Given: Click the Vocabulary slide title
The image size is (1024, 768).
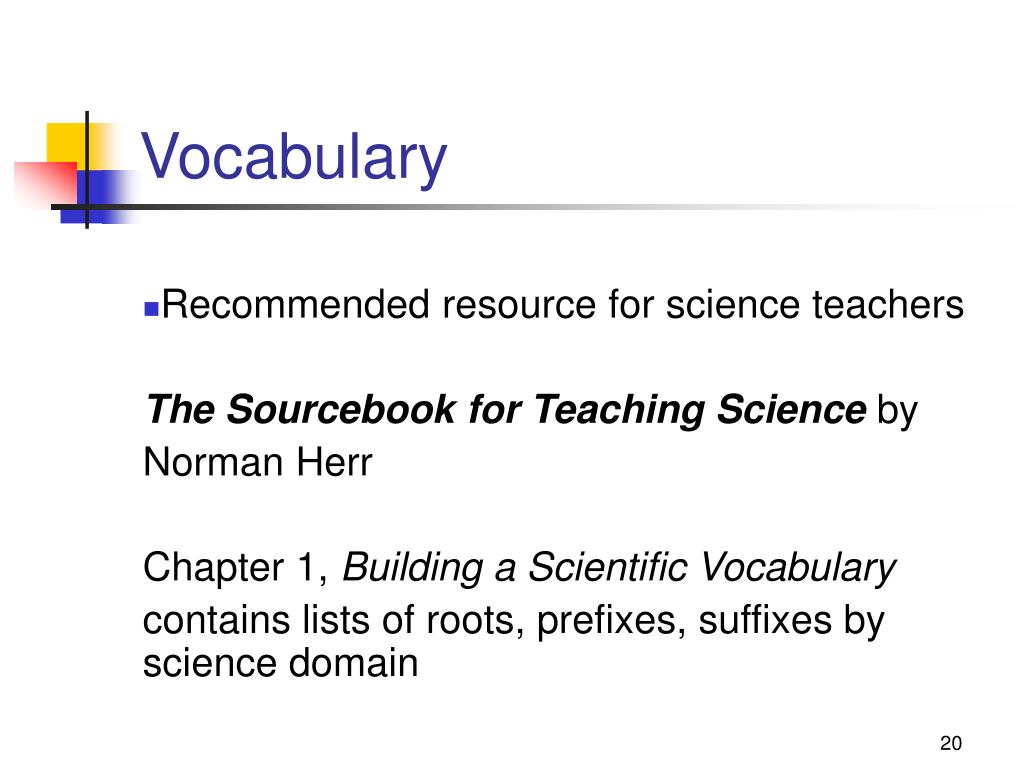Looking at the screenshot, I should pos(294,157).
